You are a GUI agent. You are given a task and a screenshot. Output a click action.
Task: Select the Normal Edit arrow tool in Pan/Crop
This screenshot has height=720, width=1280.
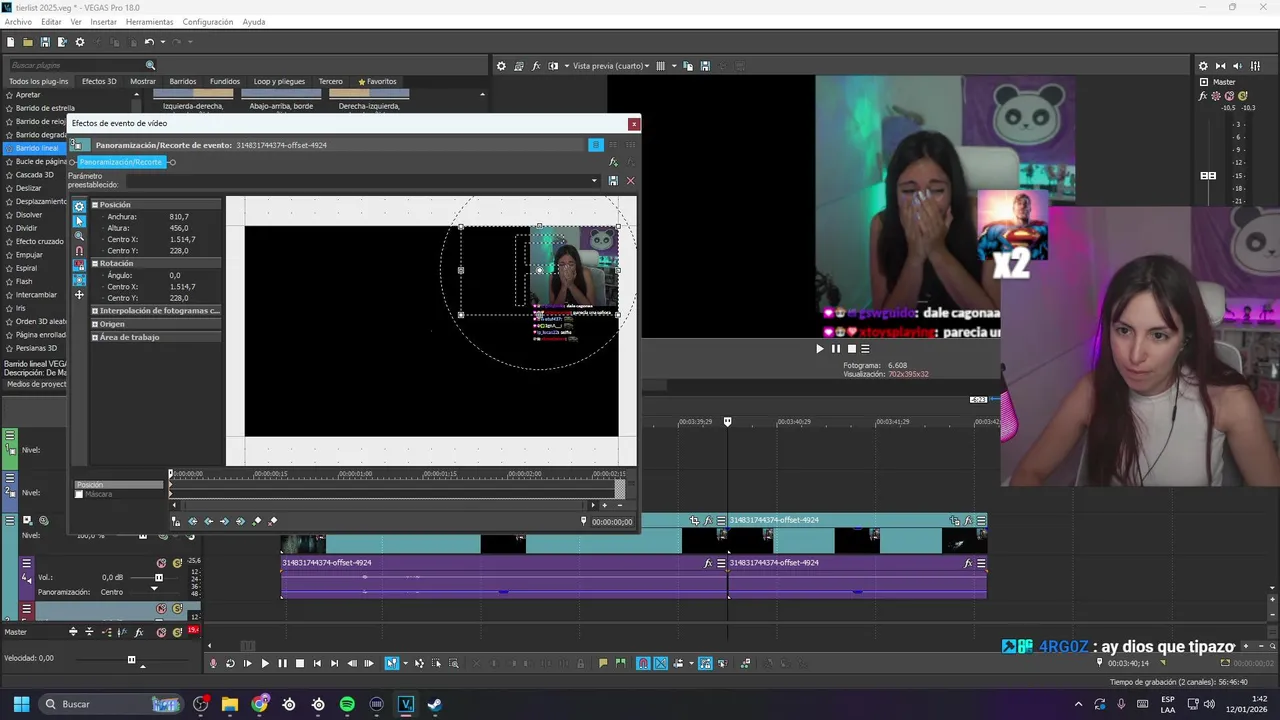click(x=79, y=221)
